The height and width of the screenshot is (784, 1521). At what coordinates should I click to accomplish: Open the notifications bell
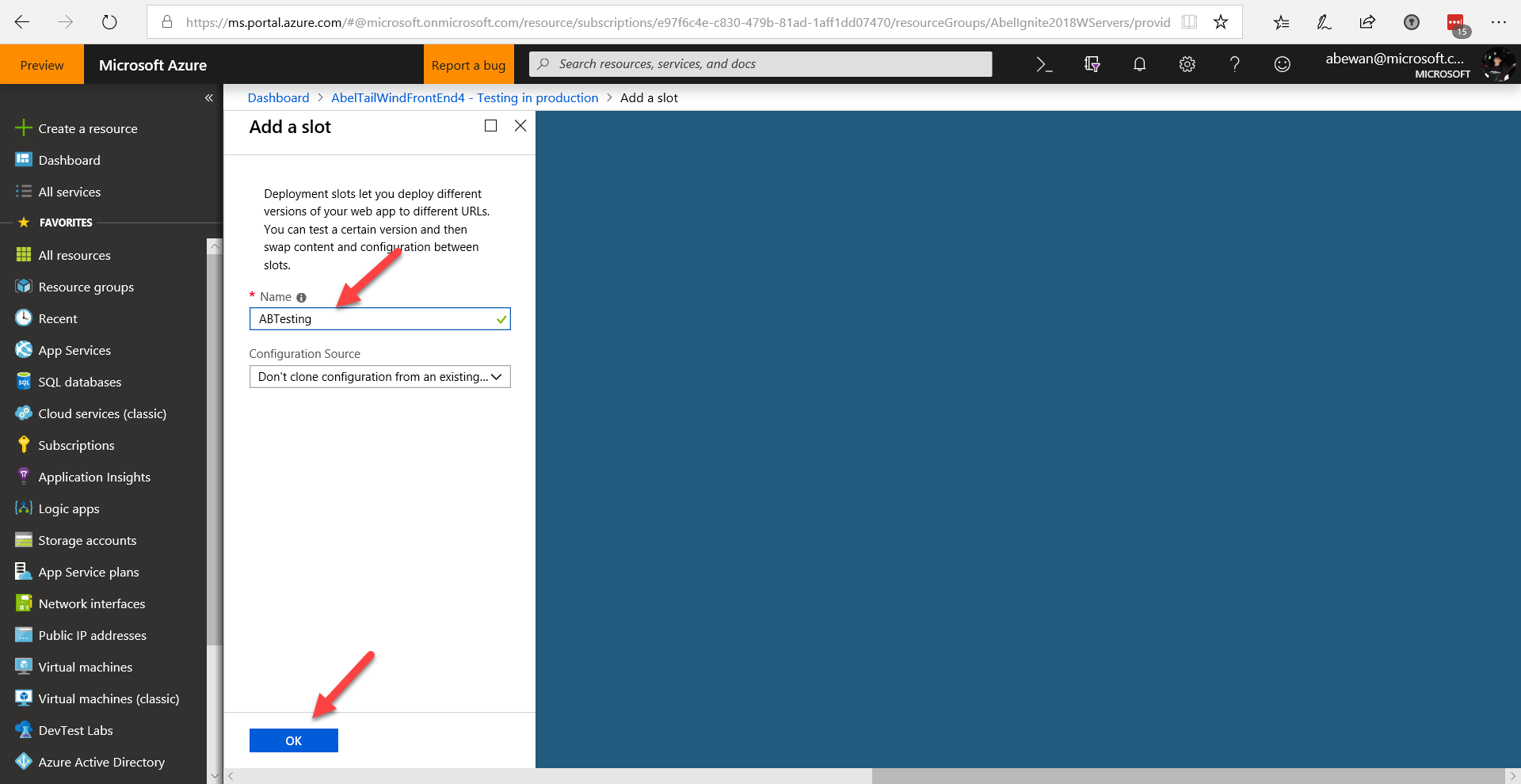(1139, 64)
